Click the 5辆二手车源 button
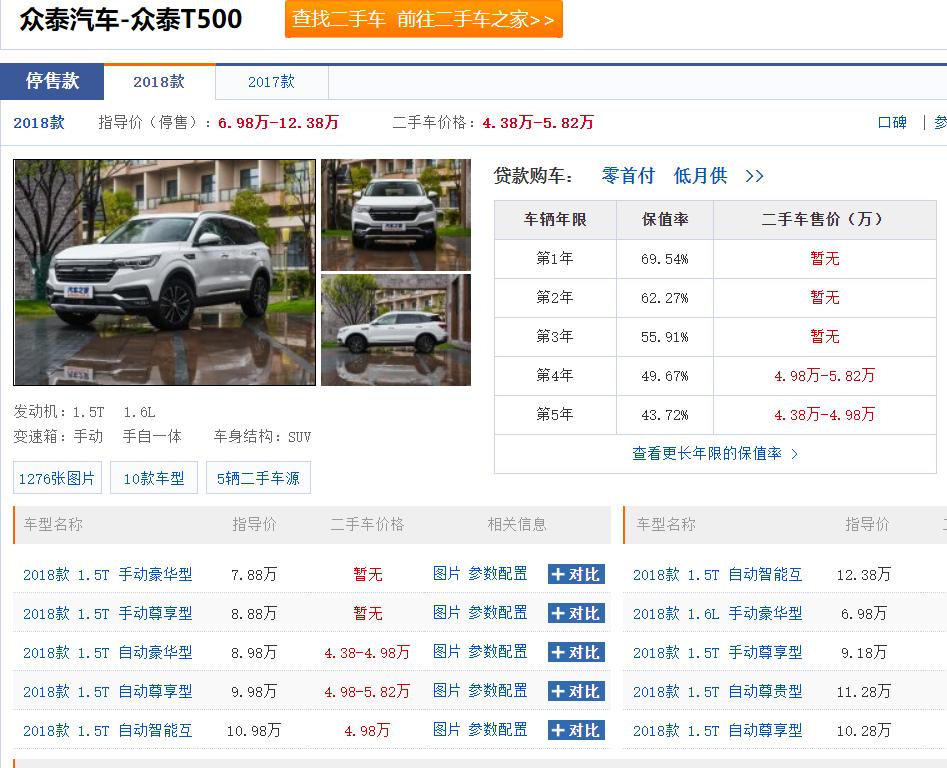 pos(258,477)
